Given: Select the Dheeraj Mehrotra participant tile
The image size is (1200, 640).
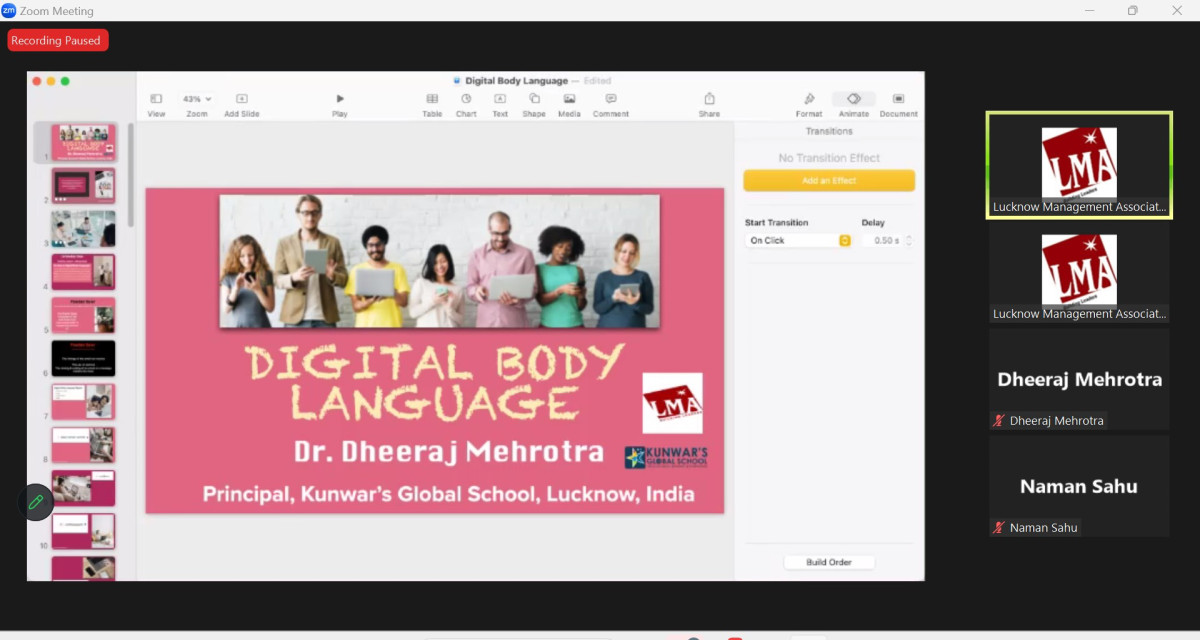Looking at the screenshot, I should point(1079,380).
